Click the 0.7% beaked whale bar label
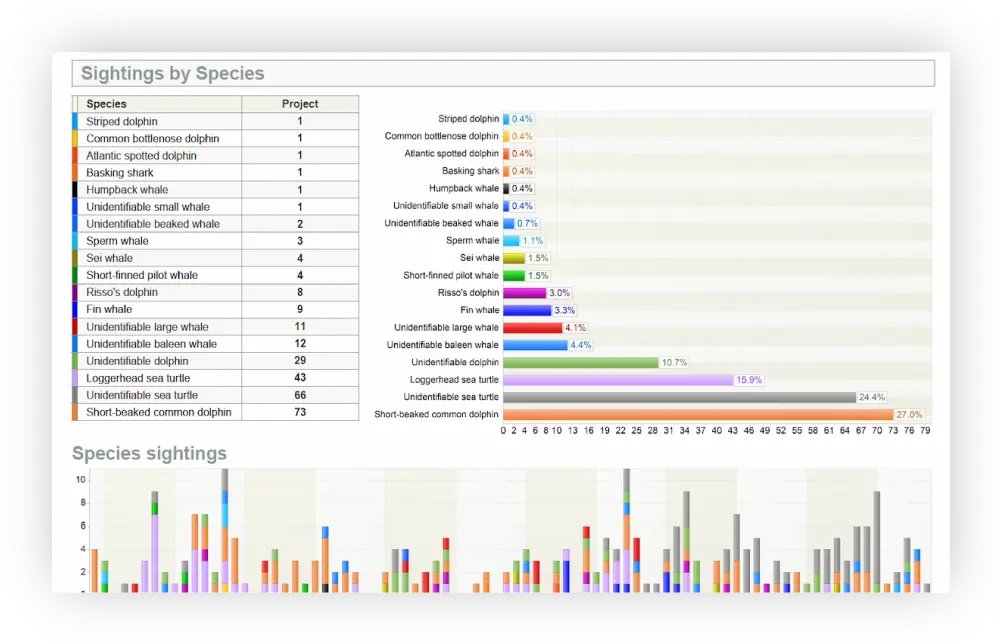1000x644 pixels. click(x=527, y=224)
